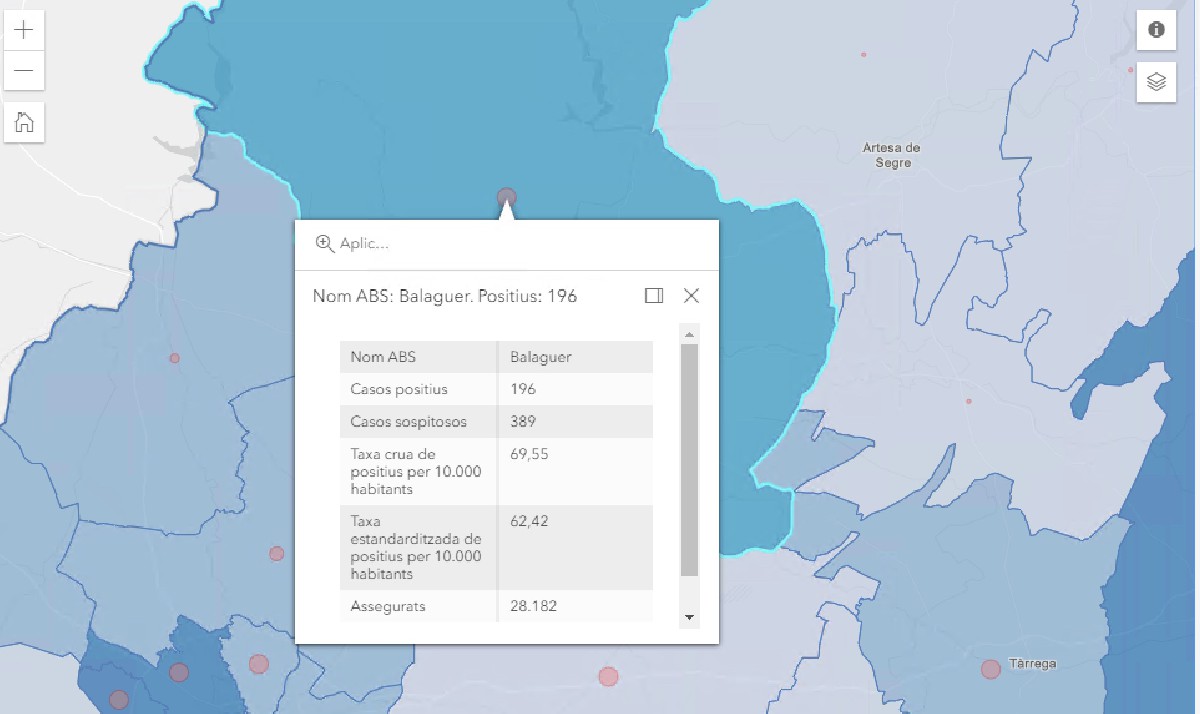Dock the Balaguer popup panel
Screen dimensions: 1200x714
(x=654, y=296)
